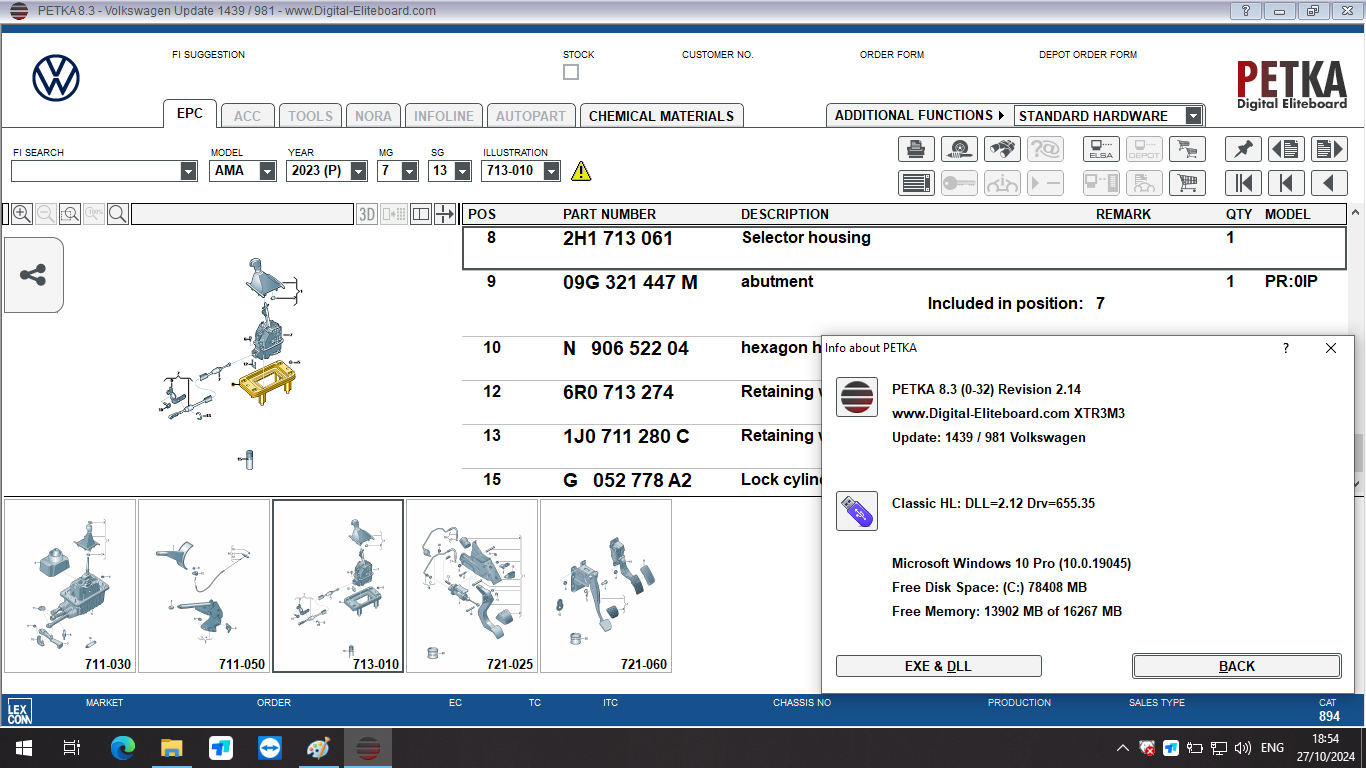This screenshot has width=1366, height=768.
Task: Show hidden system tray icons chevron
Action: 1123,748
